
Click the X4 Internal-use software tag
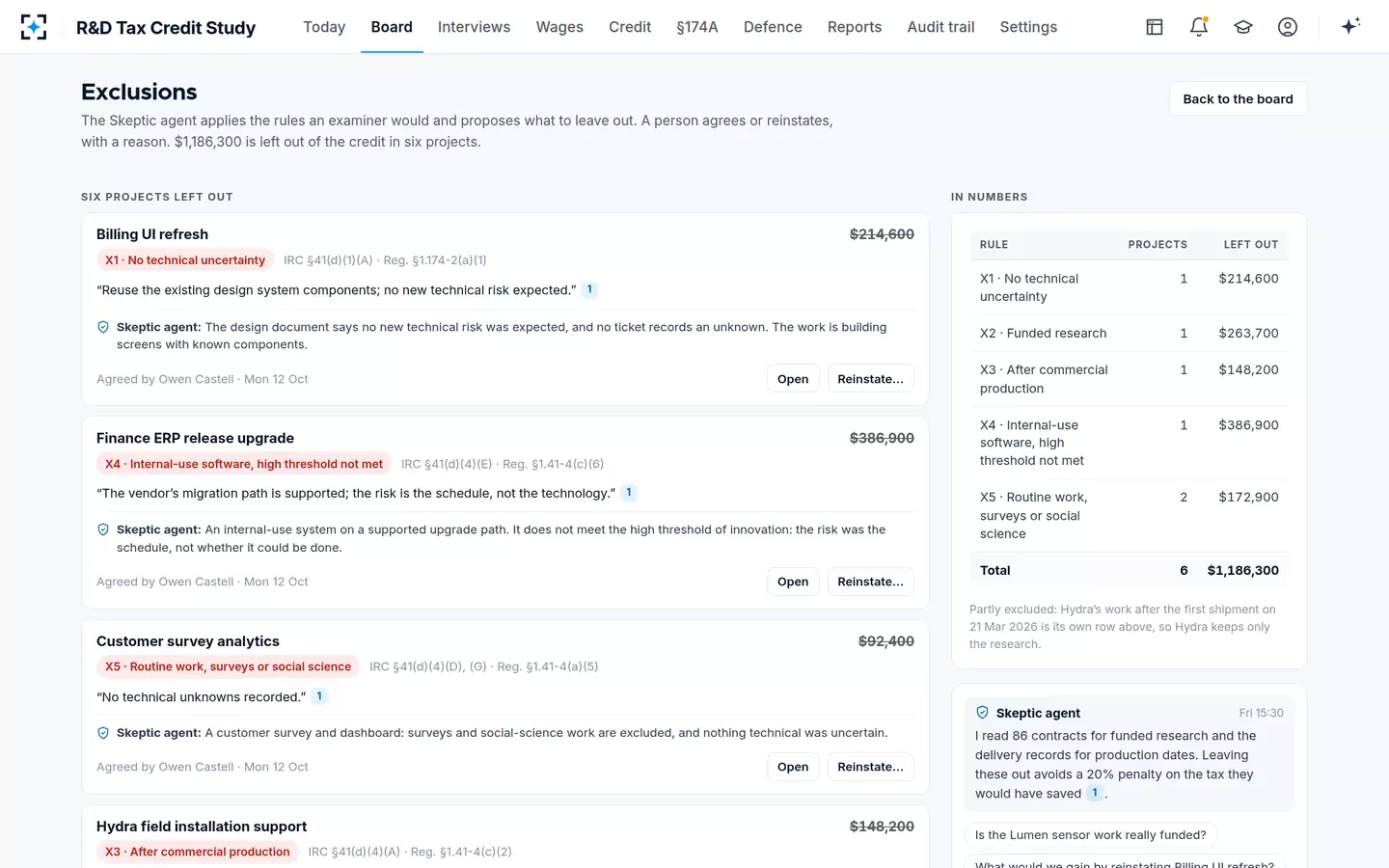[244, 464]
